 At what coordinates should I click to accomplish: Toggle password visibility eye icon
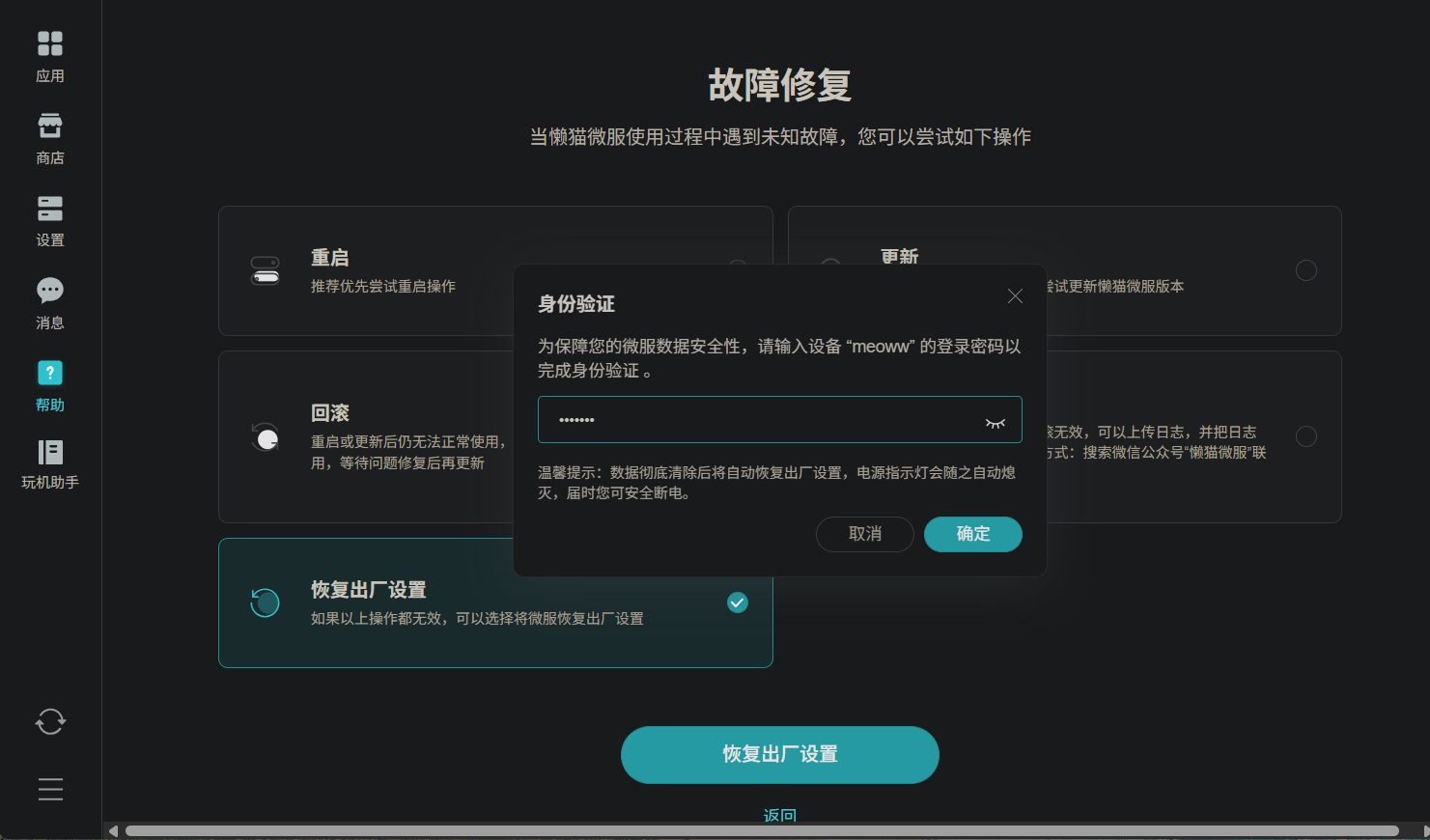pos(995,422)
